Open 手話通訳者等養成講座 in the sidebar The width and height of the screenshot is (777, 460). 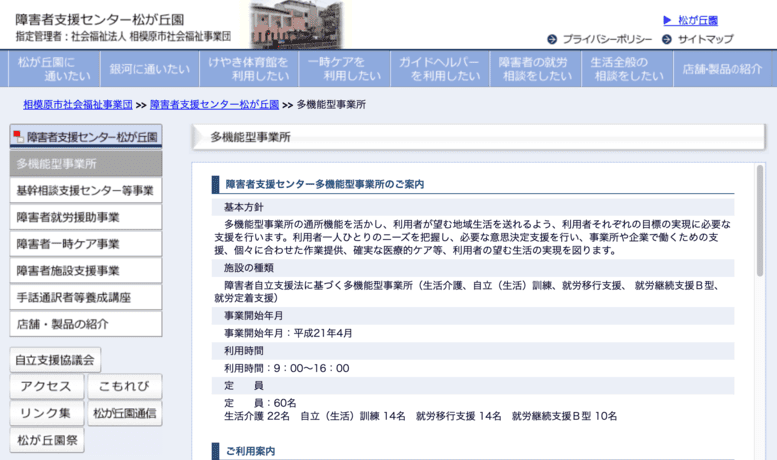(86, 297)
